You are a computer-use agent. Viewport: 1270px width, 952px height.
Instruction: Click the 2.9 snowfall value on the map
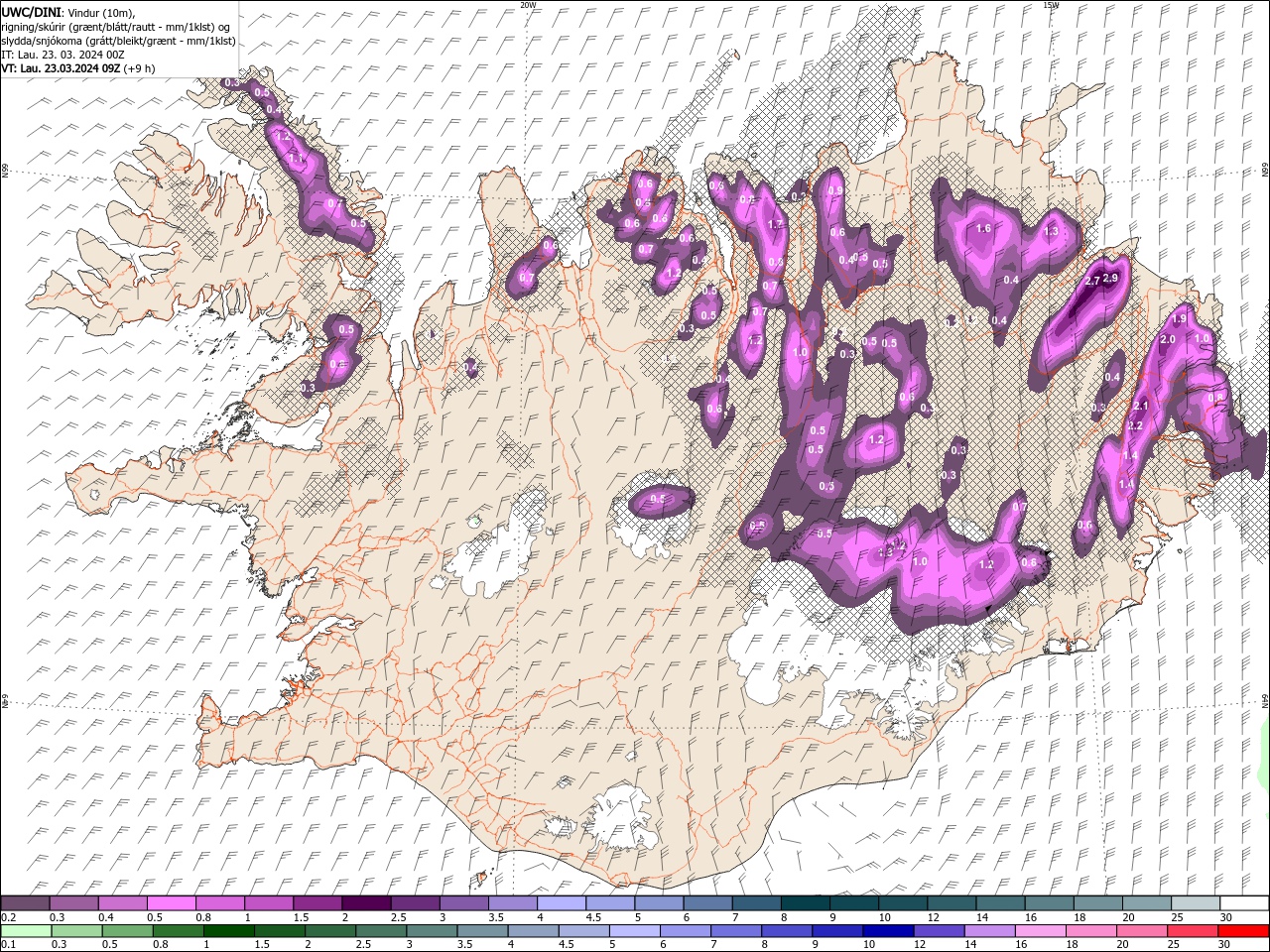pos(1110,278)
